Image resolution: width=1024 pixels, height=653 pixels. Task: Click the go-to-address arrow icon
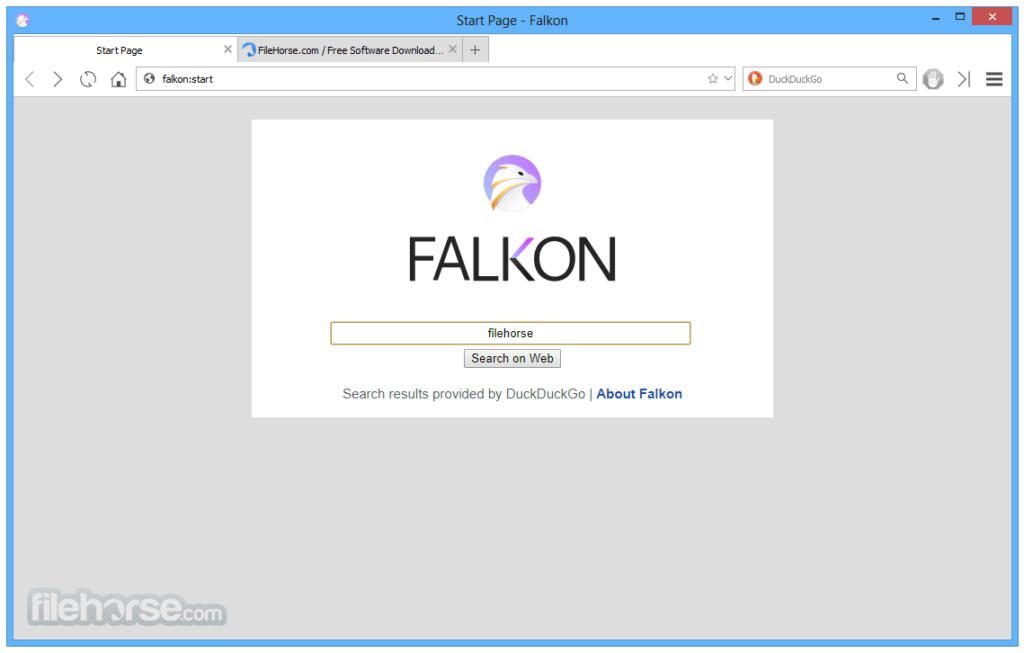[x=963, y=79]
